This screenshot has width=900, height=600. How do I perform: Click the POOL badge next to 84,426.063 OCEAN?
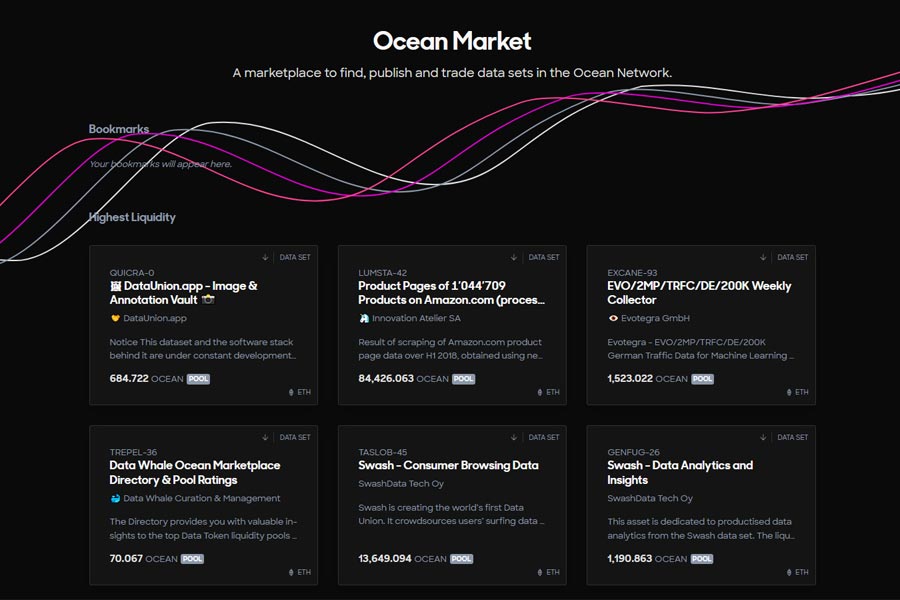tap(463, 379)
